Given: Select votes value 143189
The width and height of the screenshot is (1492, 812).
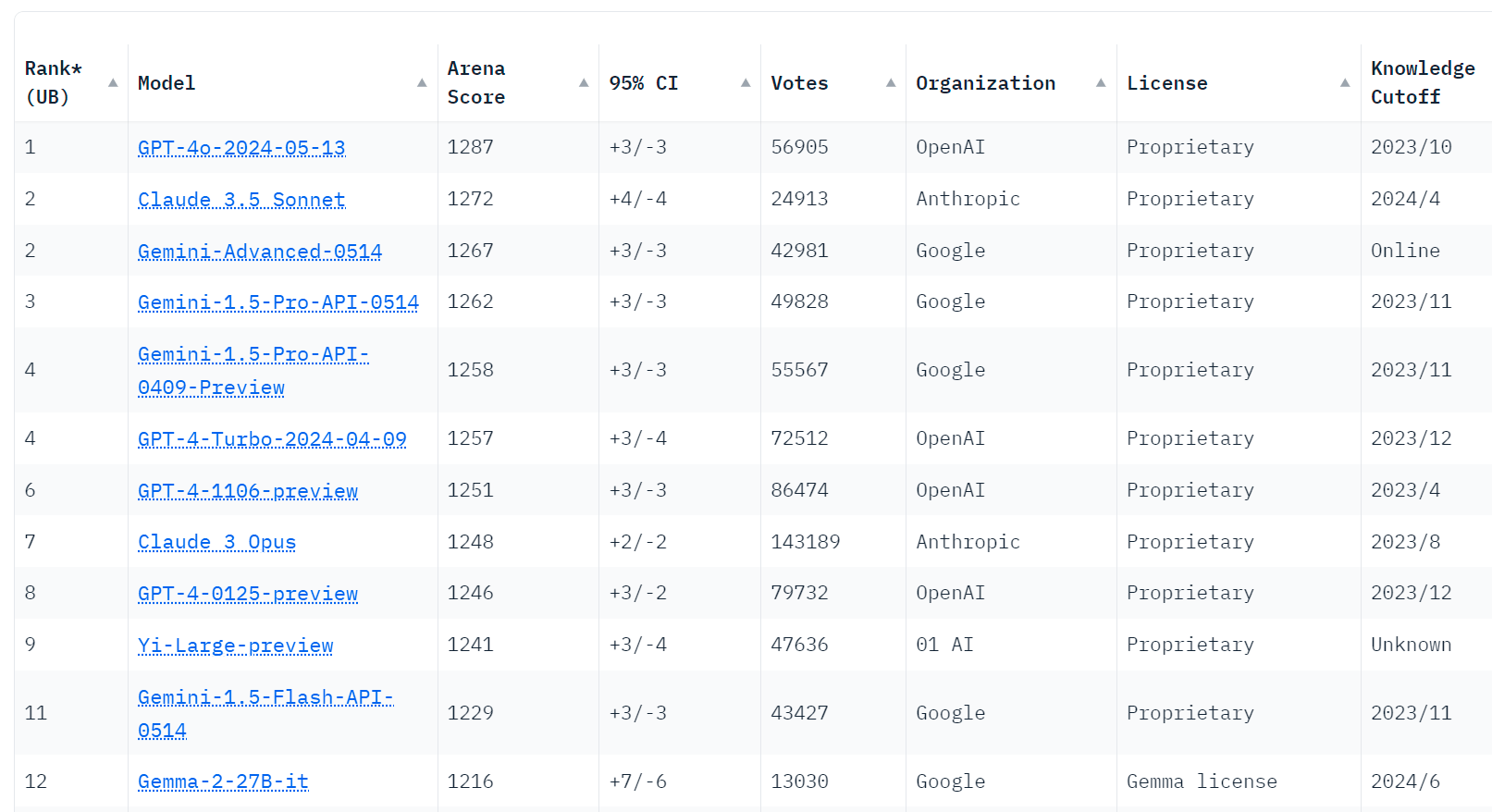Looking at the screenshot, I should pyautogui.click(x=806, y=542).
